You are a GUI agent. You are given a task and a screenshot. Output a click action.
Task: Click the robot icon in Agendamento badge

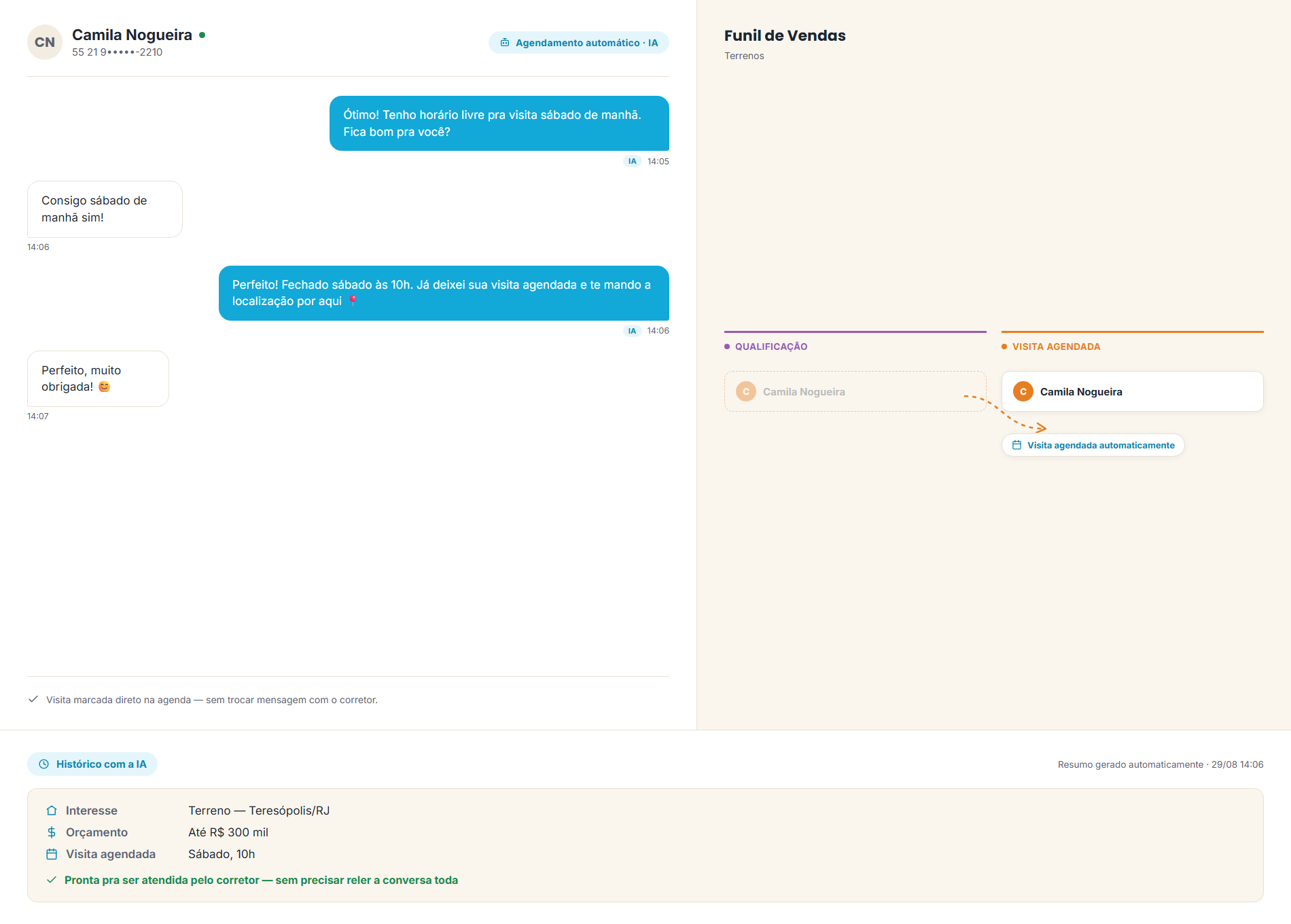(505, 43)
